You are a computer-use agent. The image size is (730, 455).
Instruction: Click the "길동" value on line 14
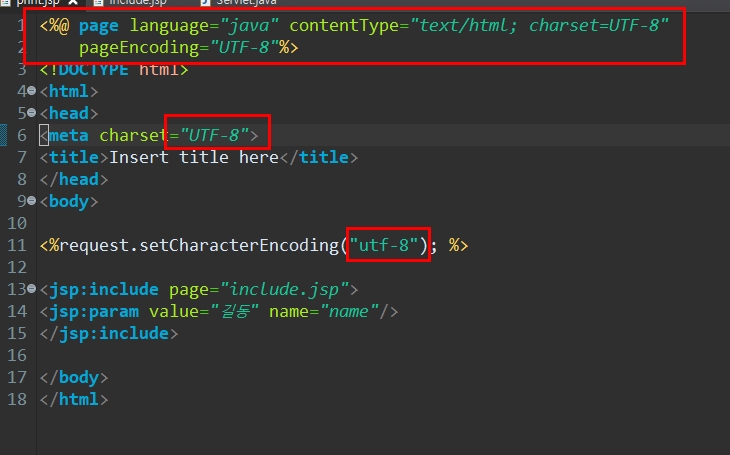(x=234, y=311)
